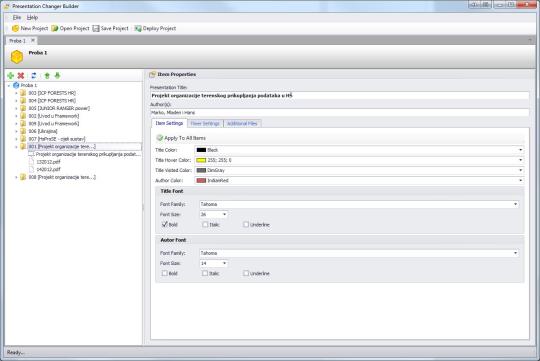Close the Proba 1 tab using its X
Image resolution: width=540 pixels, height=361 pixels.
point(33,40)
